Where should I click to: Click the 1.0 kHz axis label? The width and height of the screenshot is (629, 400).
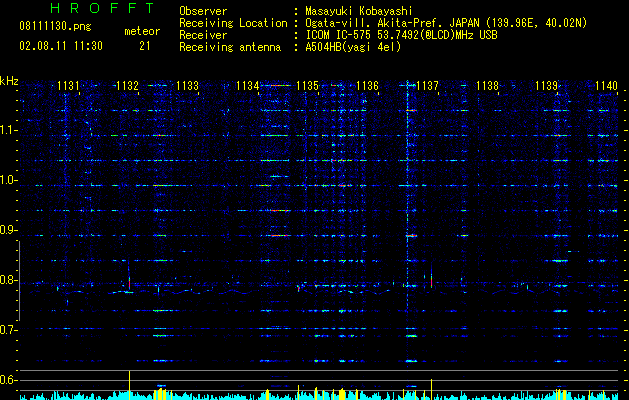pos(9,180)
